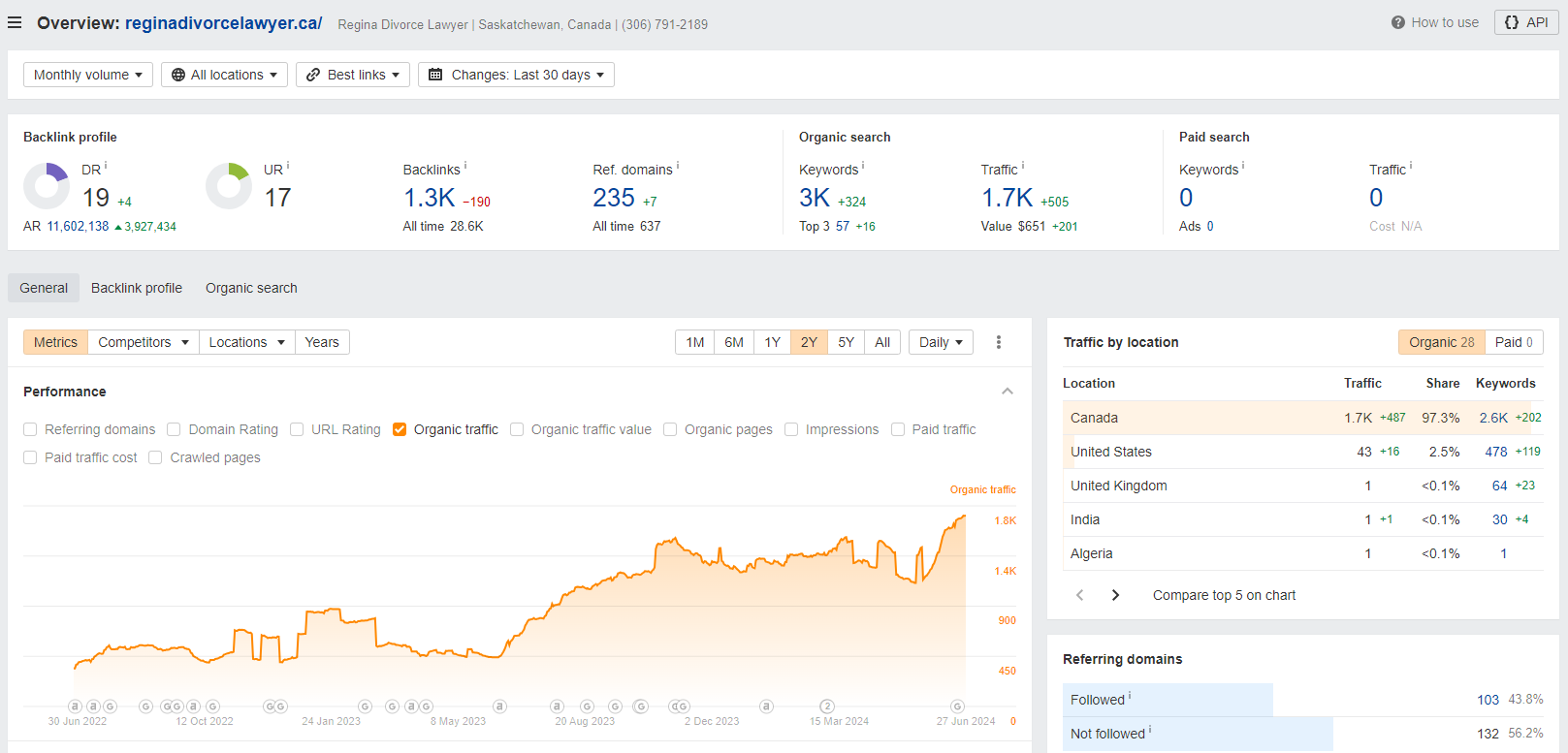Open the chart's three-dot options menu
The height and width of the screenshot is (753, 1568).
[999, 342]
